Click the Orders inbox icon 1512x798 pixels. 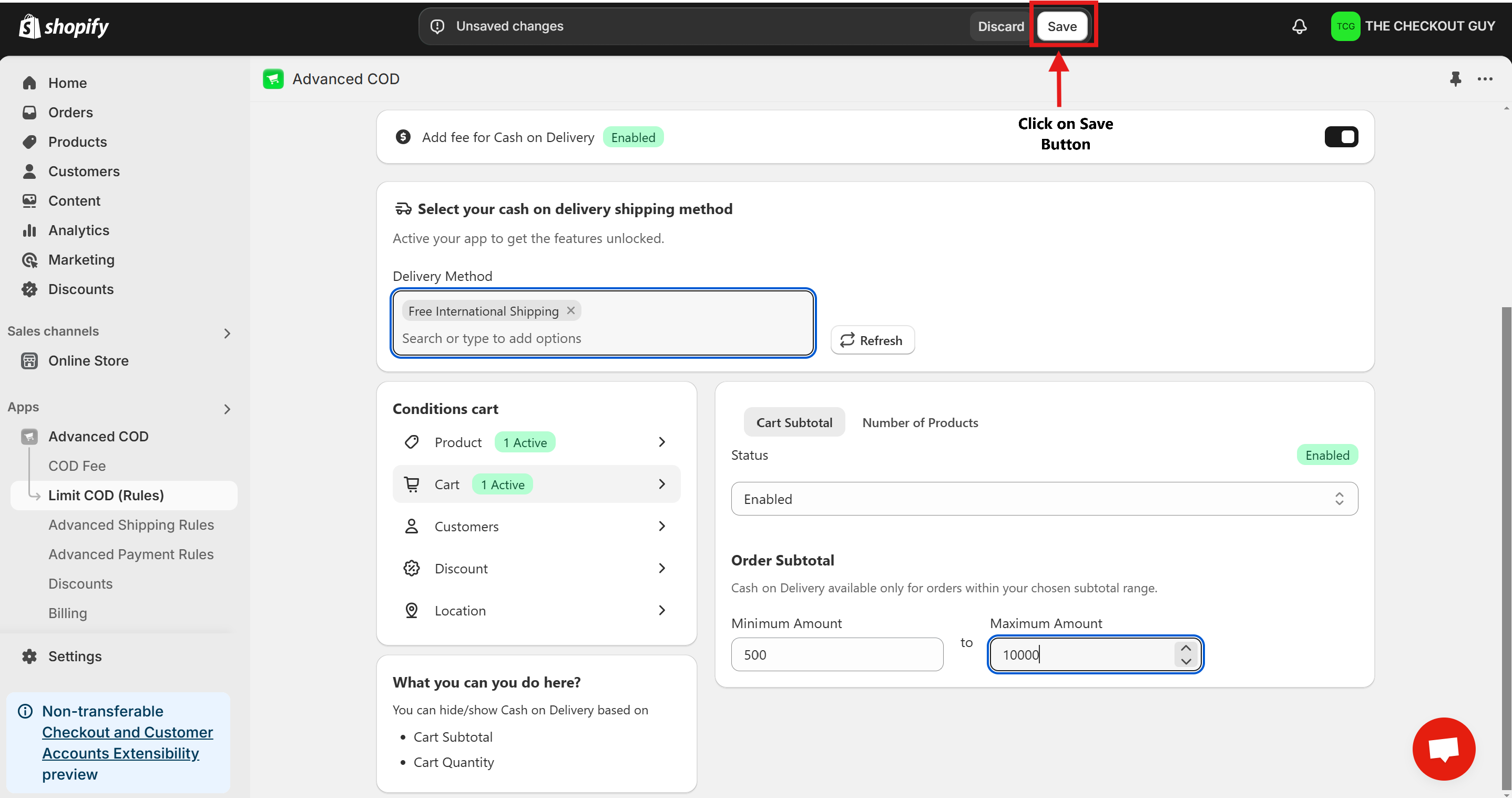[x=29, y=112]
